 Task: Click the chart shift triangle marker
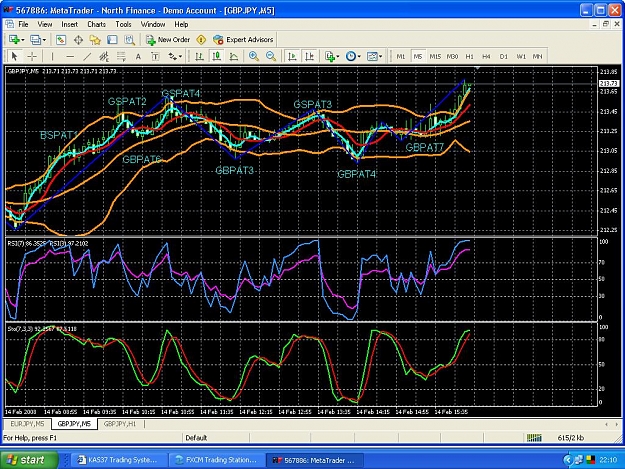tap(478, 69)
